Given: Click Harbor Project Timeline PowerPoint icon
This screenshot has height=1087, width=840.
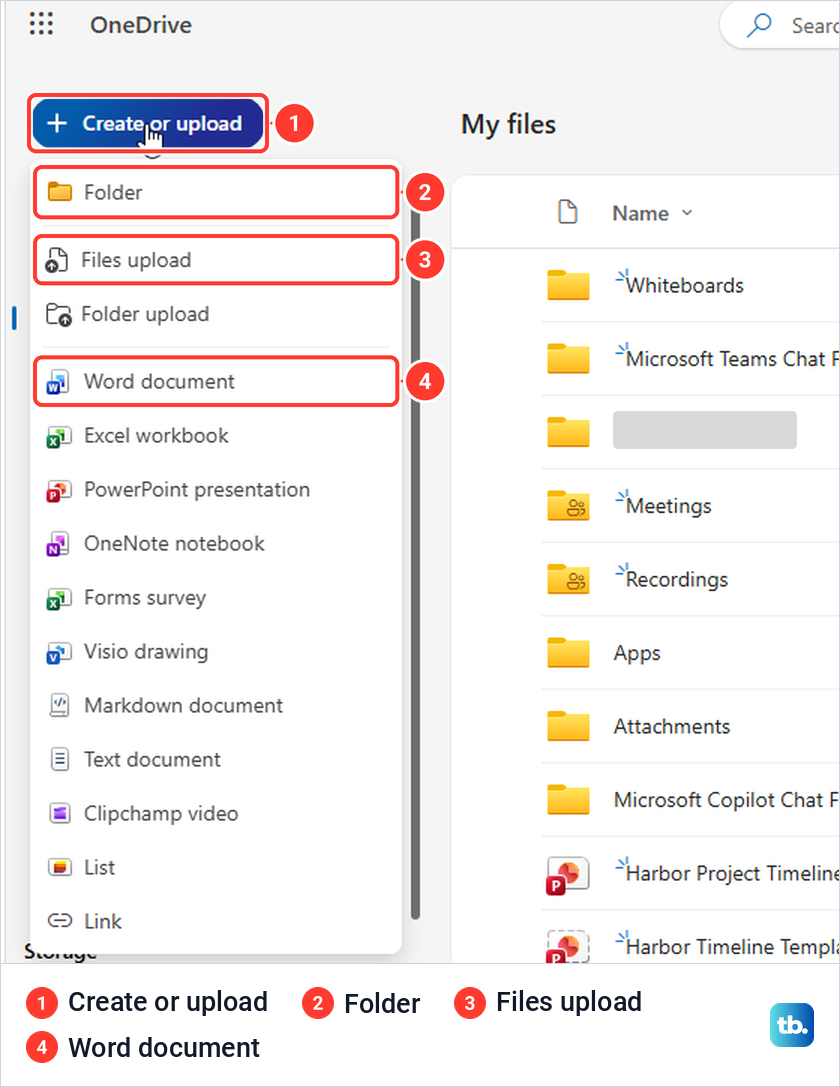Looking at the screenshot, I should pyautogui.click(x=568, y=875).
